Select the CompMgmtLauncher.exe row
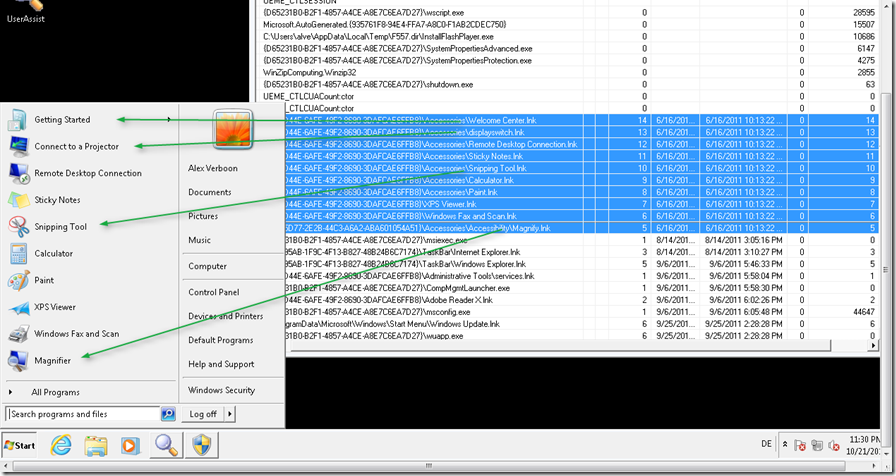 581,288
